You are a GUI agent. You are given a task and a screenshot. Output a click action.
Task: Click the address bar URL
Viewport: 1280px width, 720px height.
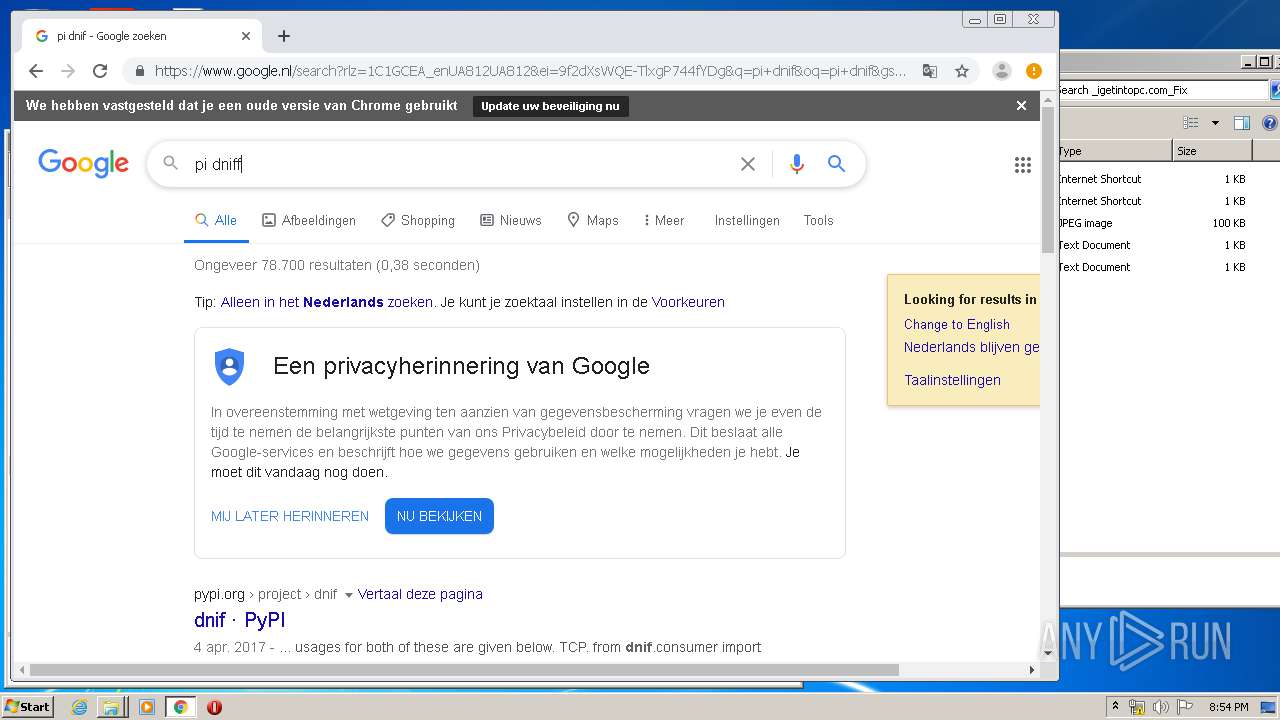tap(530, 71)
